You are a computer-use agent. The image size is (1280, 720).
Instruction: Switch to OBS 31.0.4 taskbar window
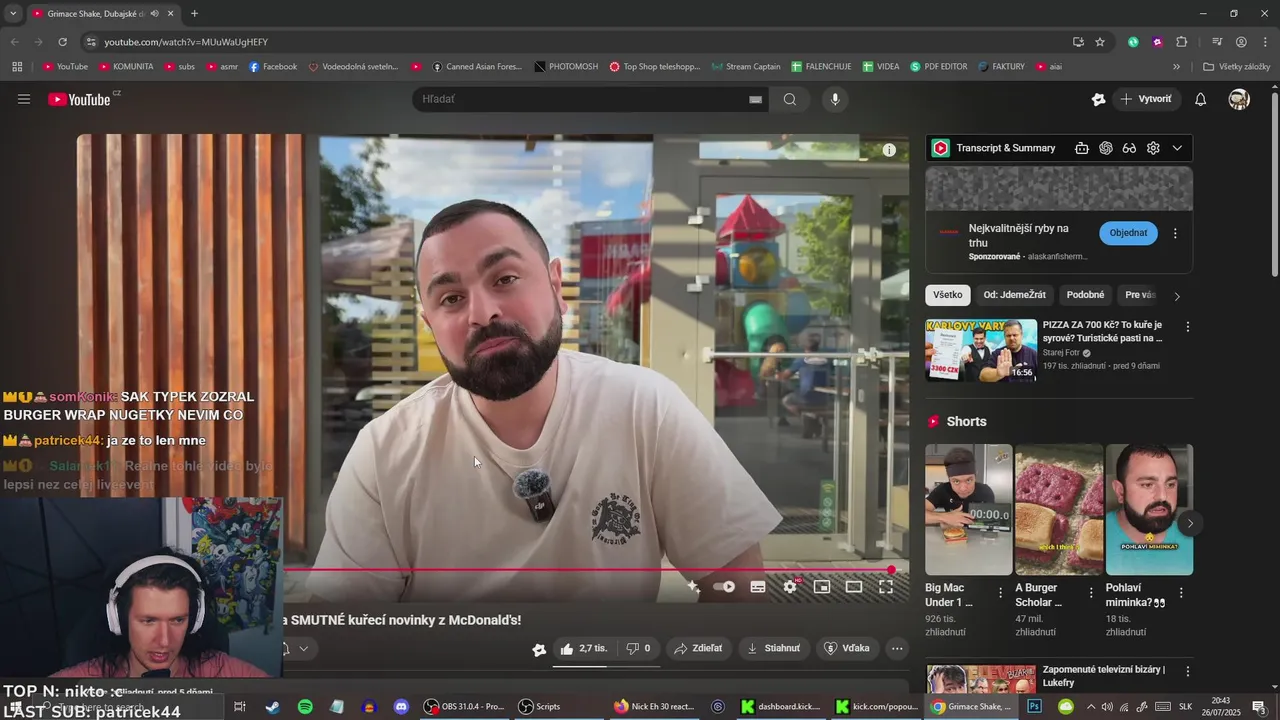point(463,706)
